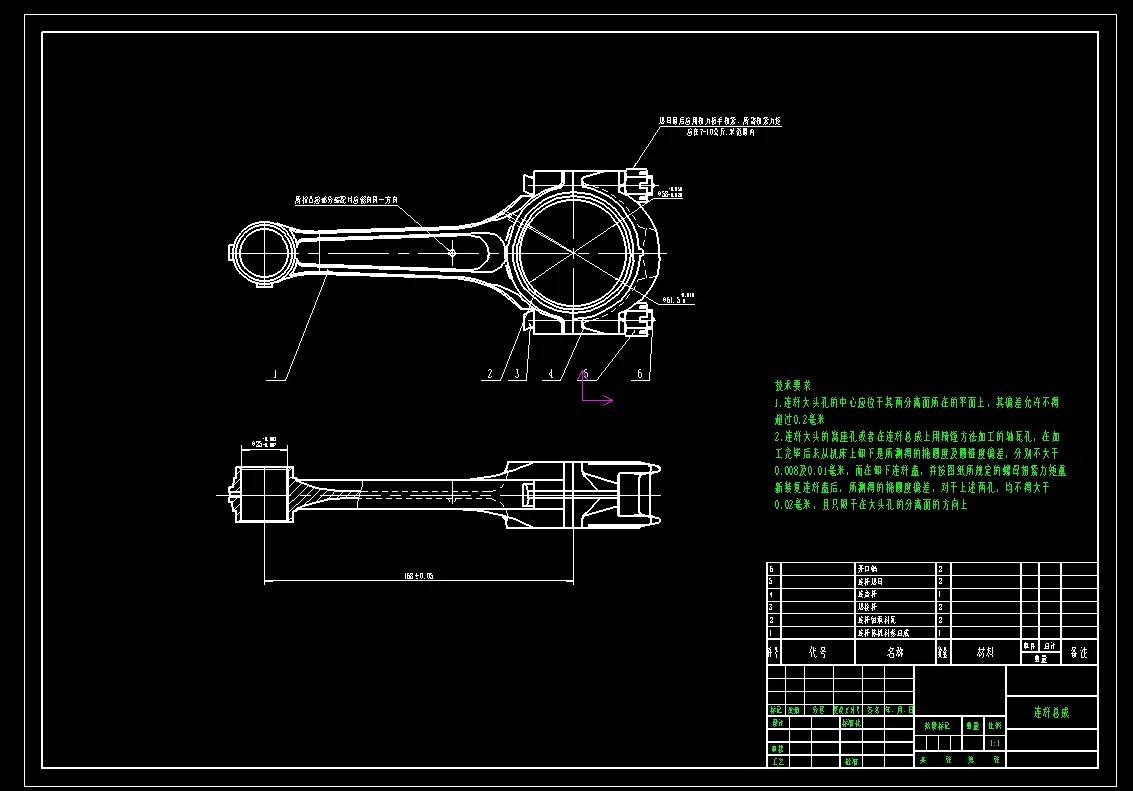
Task: Select balloon number 6 leader label
Action: 639,374
